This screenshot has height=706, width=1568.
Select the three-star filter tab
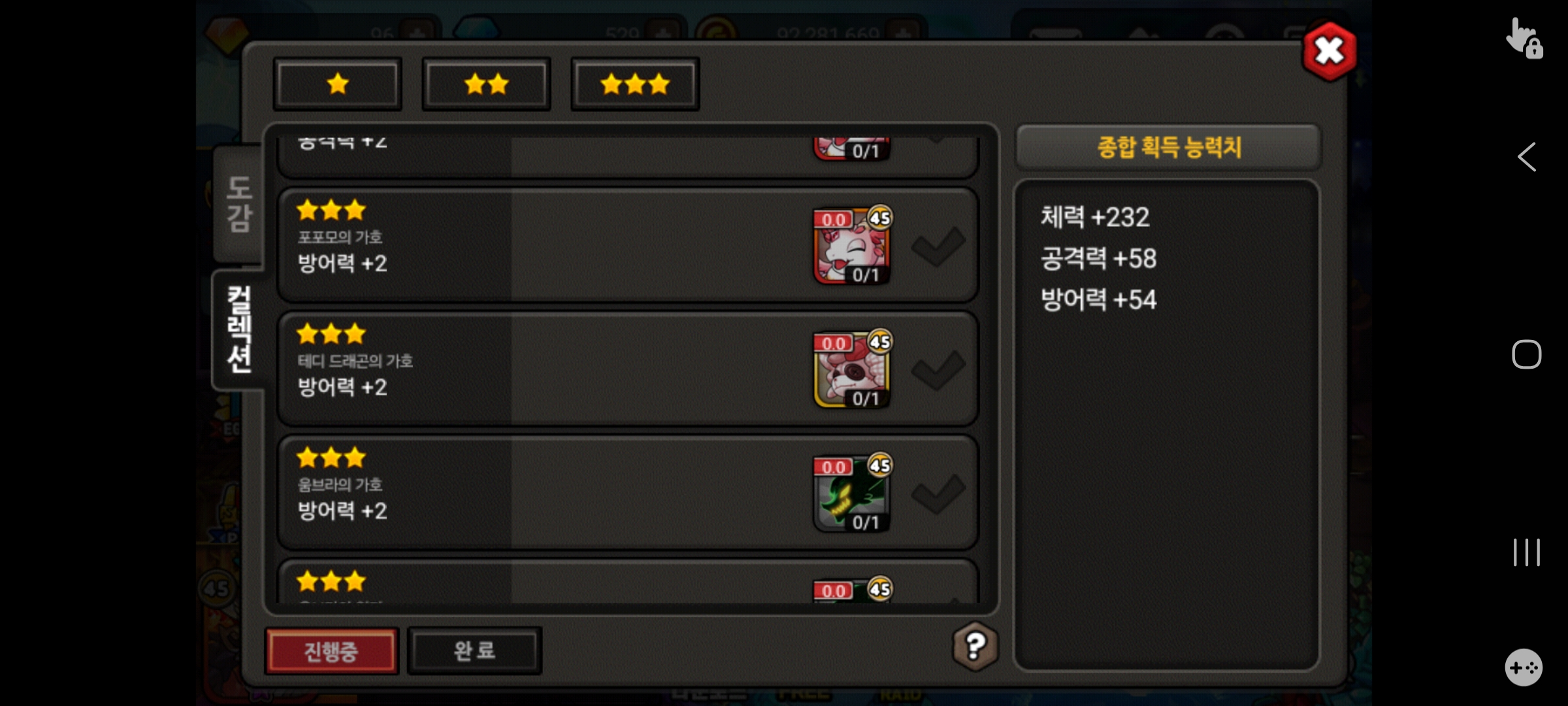coord(635,84)
